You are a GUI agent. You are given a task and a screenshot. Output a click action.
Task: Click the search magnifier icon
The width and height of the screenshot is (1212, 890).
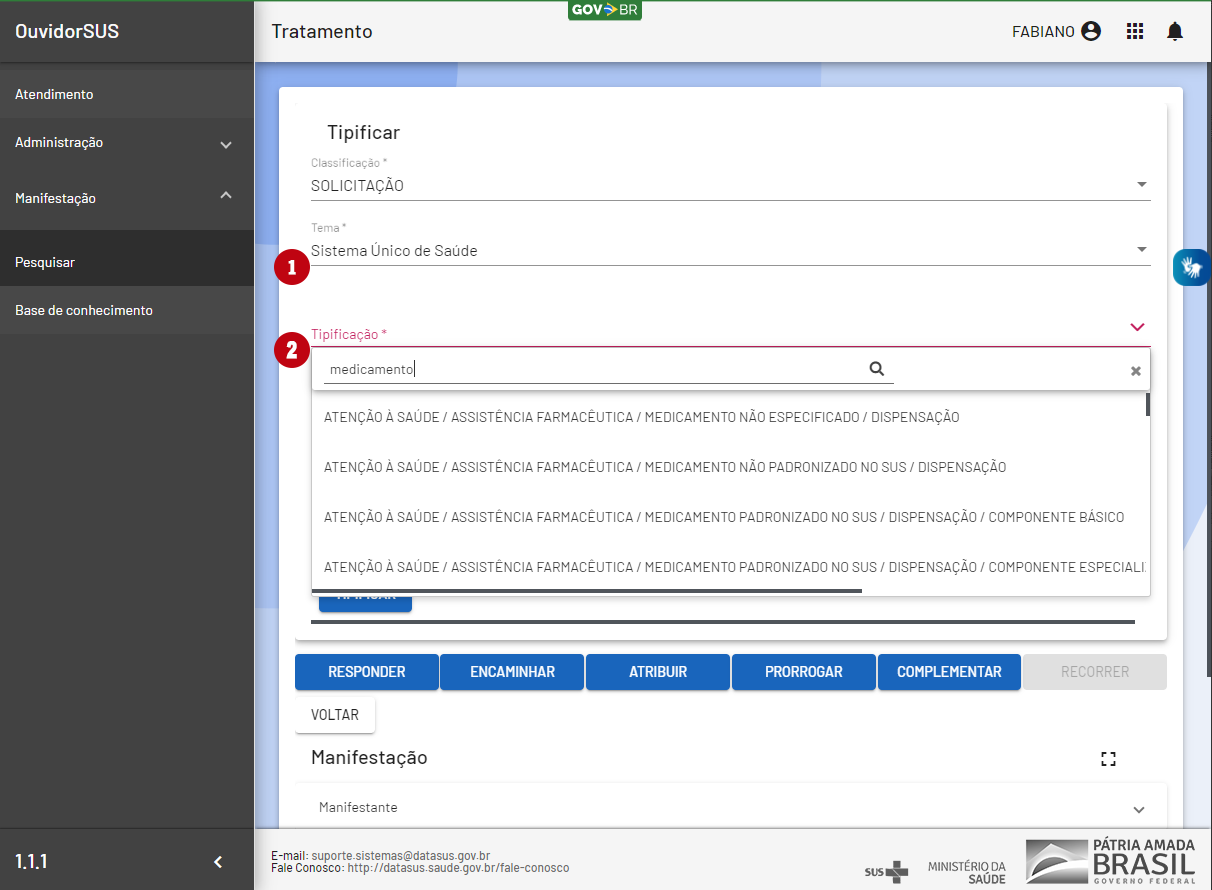[877, 369]
